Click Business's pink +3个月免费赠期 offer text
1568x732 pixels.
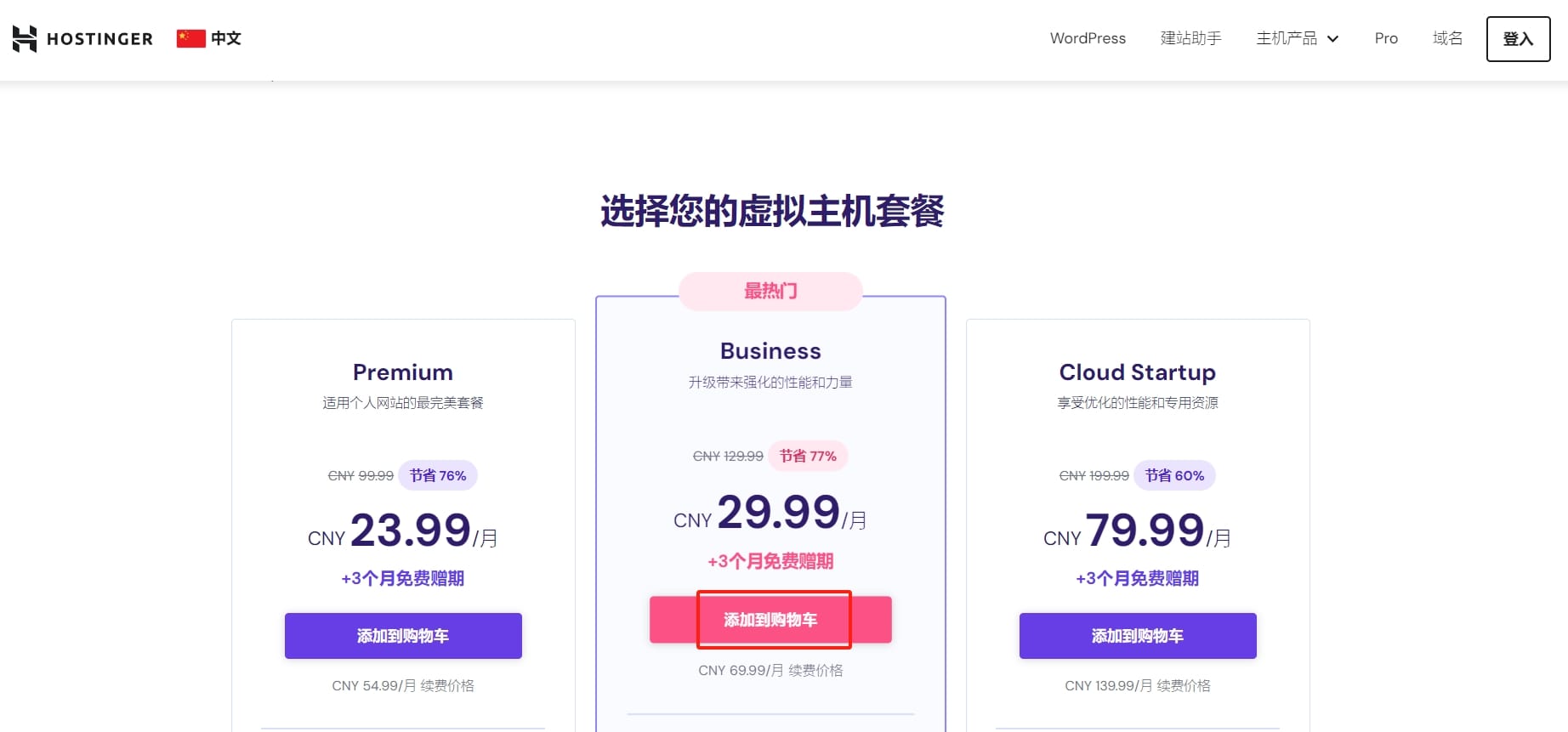[x=770, y=561]
